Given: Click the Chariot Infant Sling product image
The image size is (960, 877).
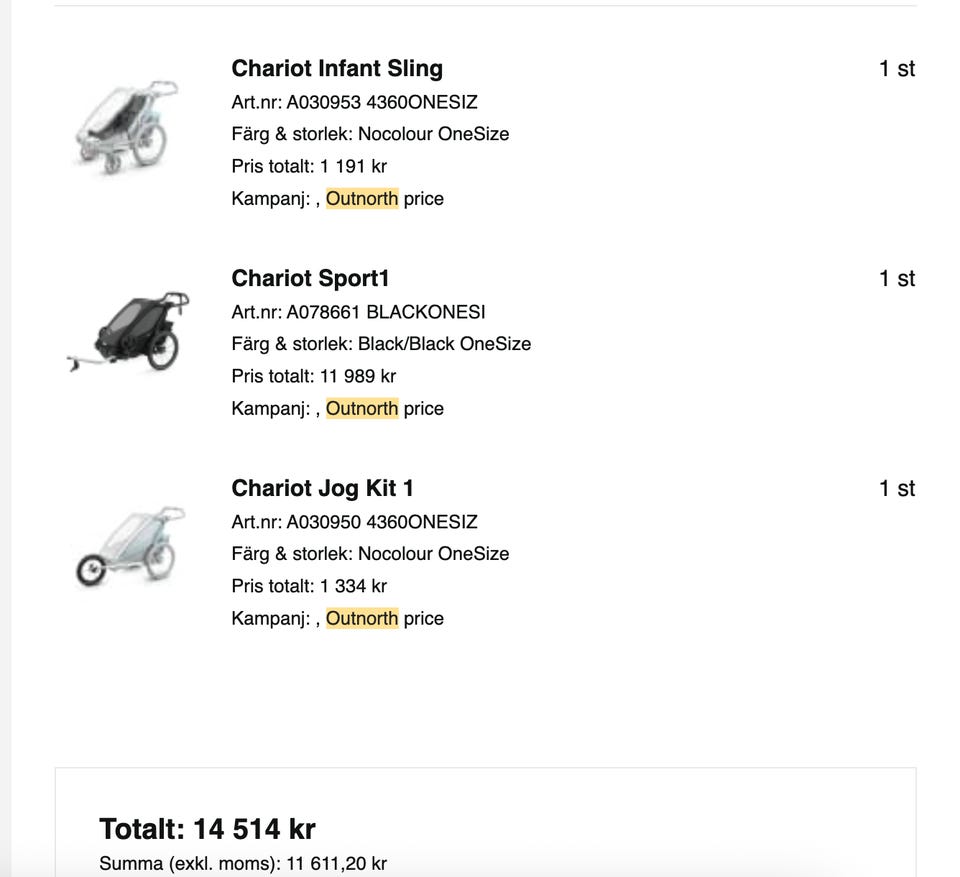Looking at the screenshot, I should click(x=127, y=126).
